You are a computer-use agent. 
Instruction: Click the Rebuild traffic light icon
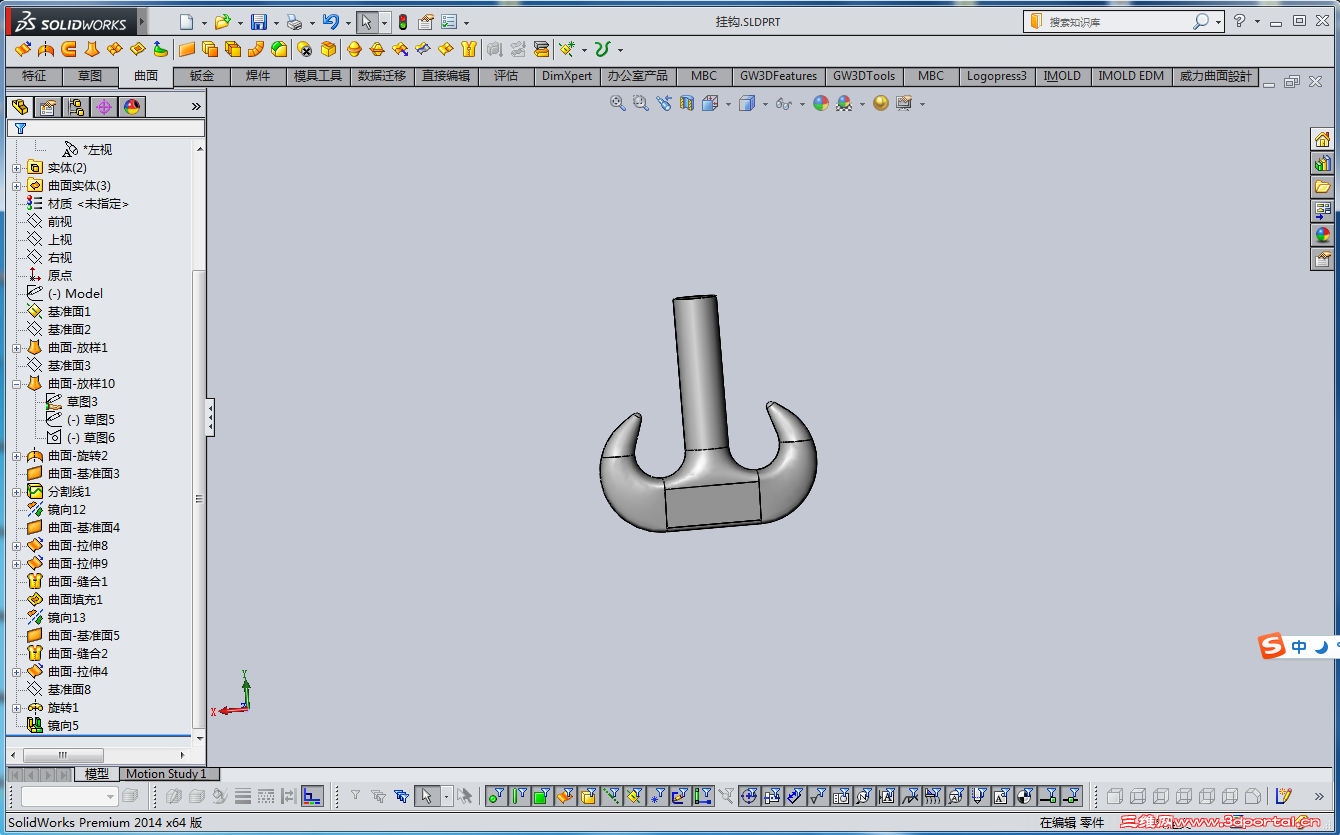[403, 22]
